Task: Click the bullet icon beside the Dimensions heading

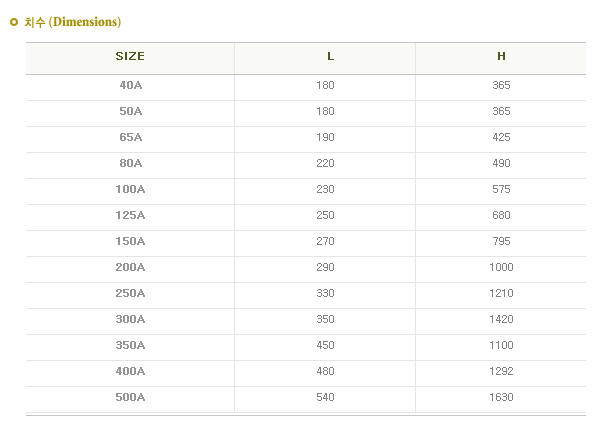Action: (14, 21)
